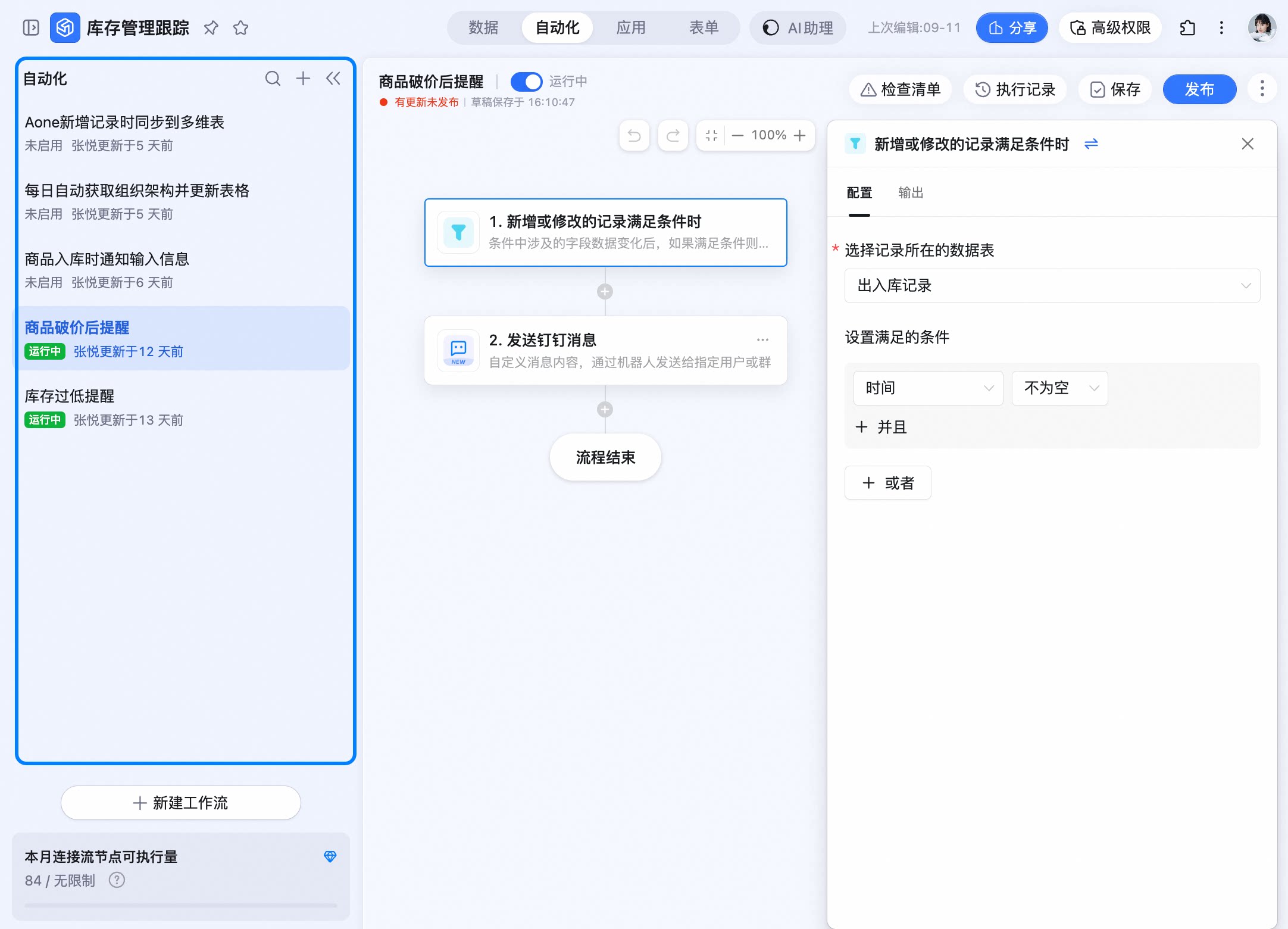Open plugins puzzle icon in top bar
Viewport: 1288px width, 929px height.
(1187, 28)
